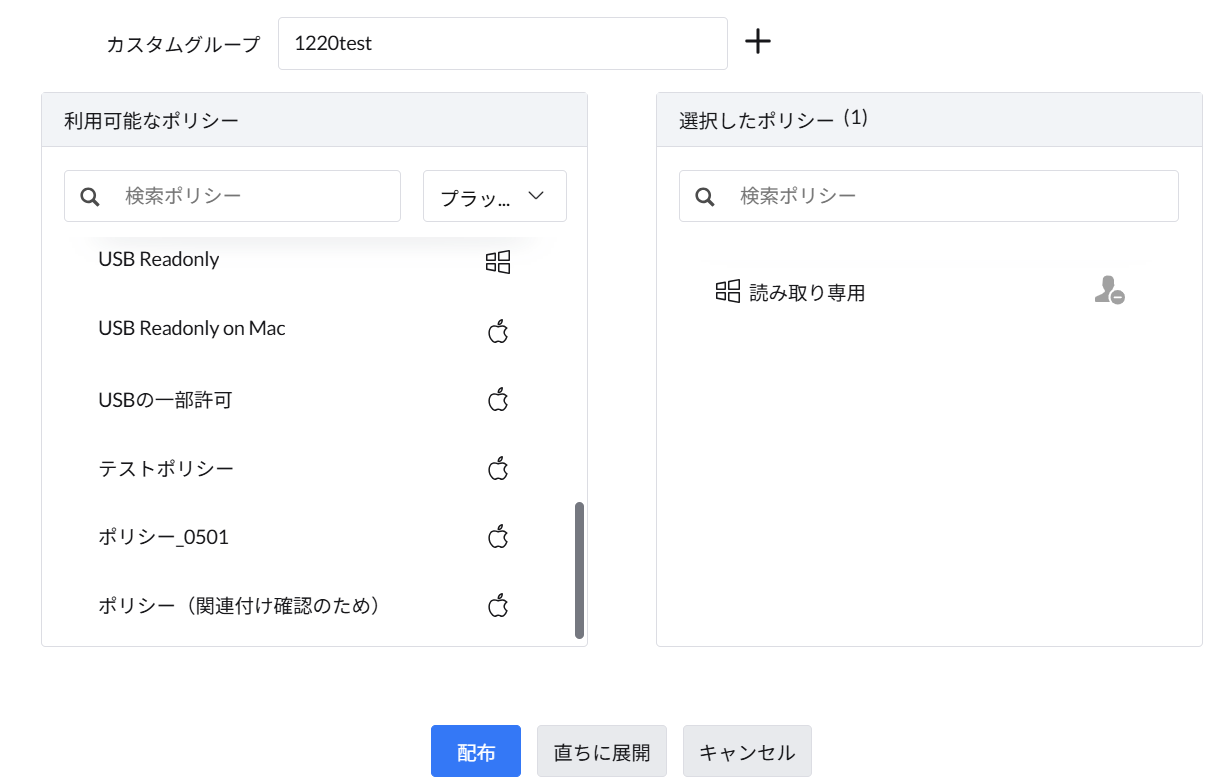
Task: Select the テストポリシー policy entry
Action: pos(166,468)
